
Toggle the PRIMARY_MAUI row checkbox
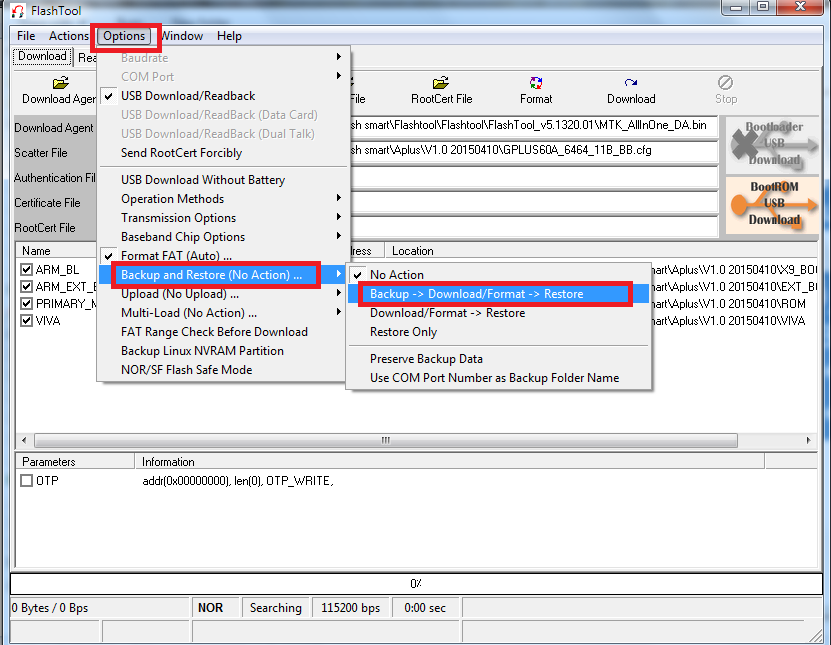pyautogui.click(x=26, y=304)
